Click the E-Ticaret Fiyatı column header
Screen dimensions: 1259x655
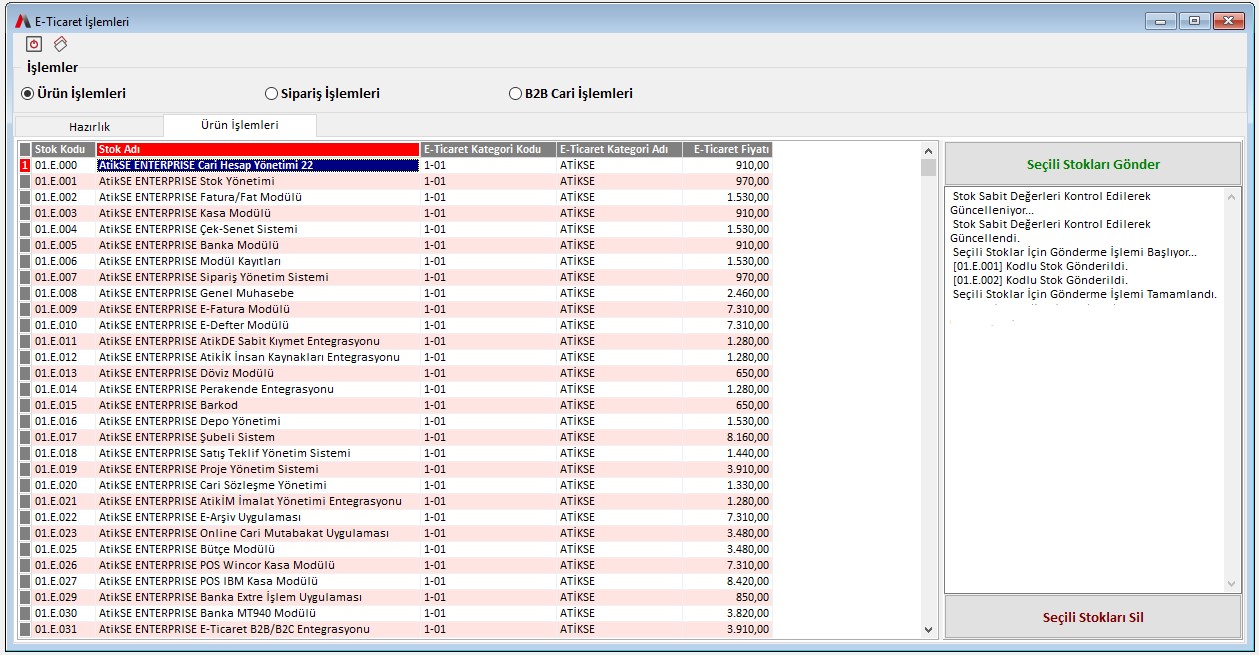727,149
